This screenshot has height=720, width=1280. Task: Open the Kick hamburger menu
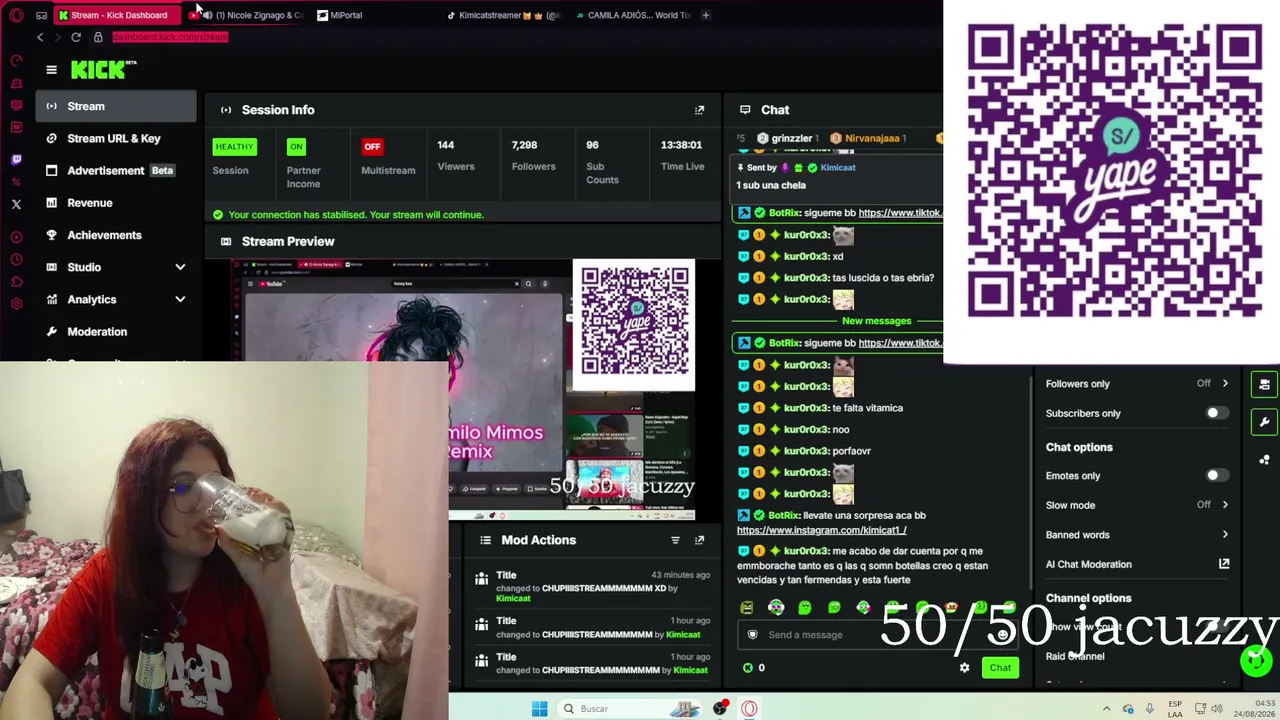coord(51,70)
